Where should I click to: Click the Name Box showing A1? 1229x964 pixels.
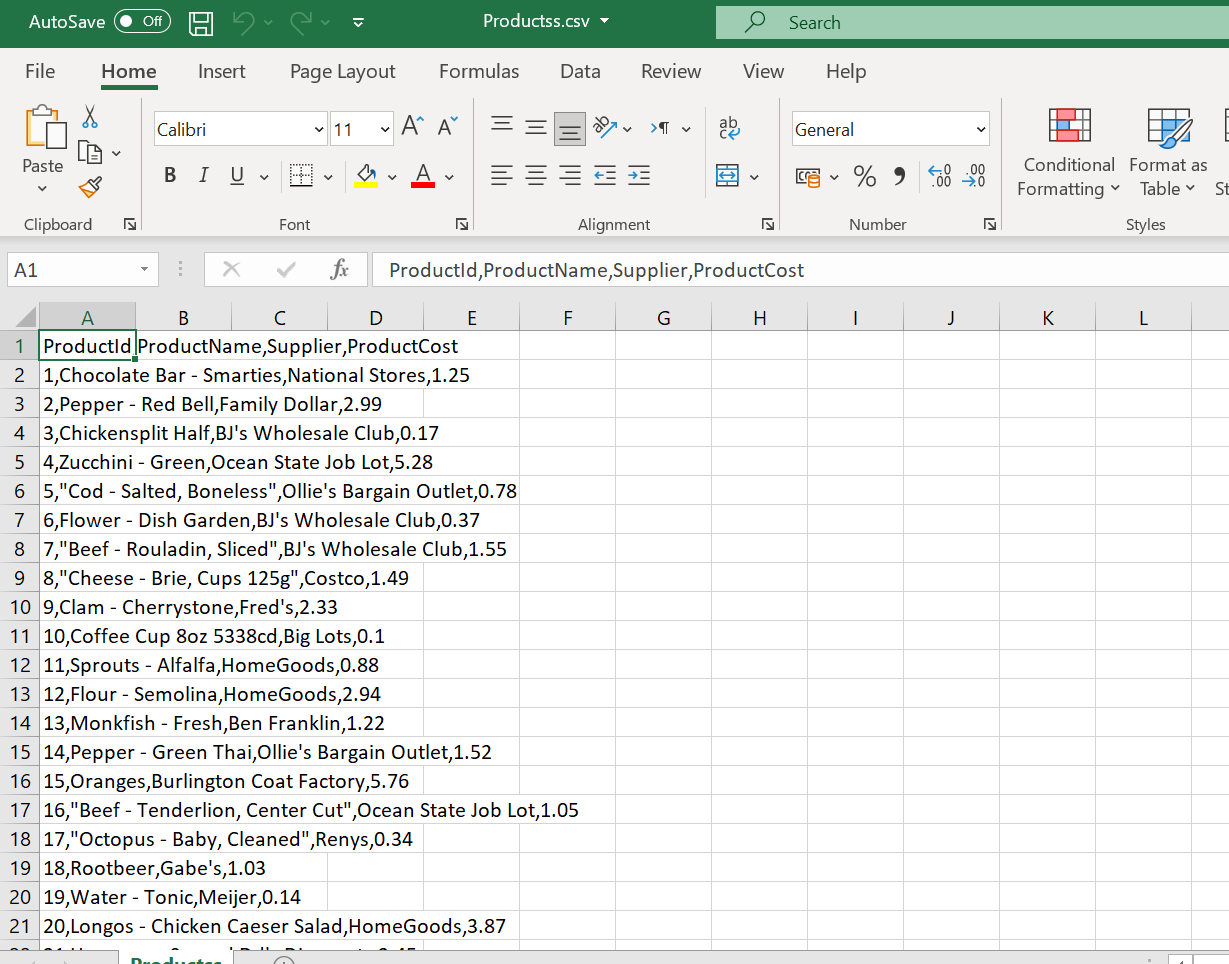click(75, 270)
